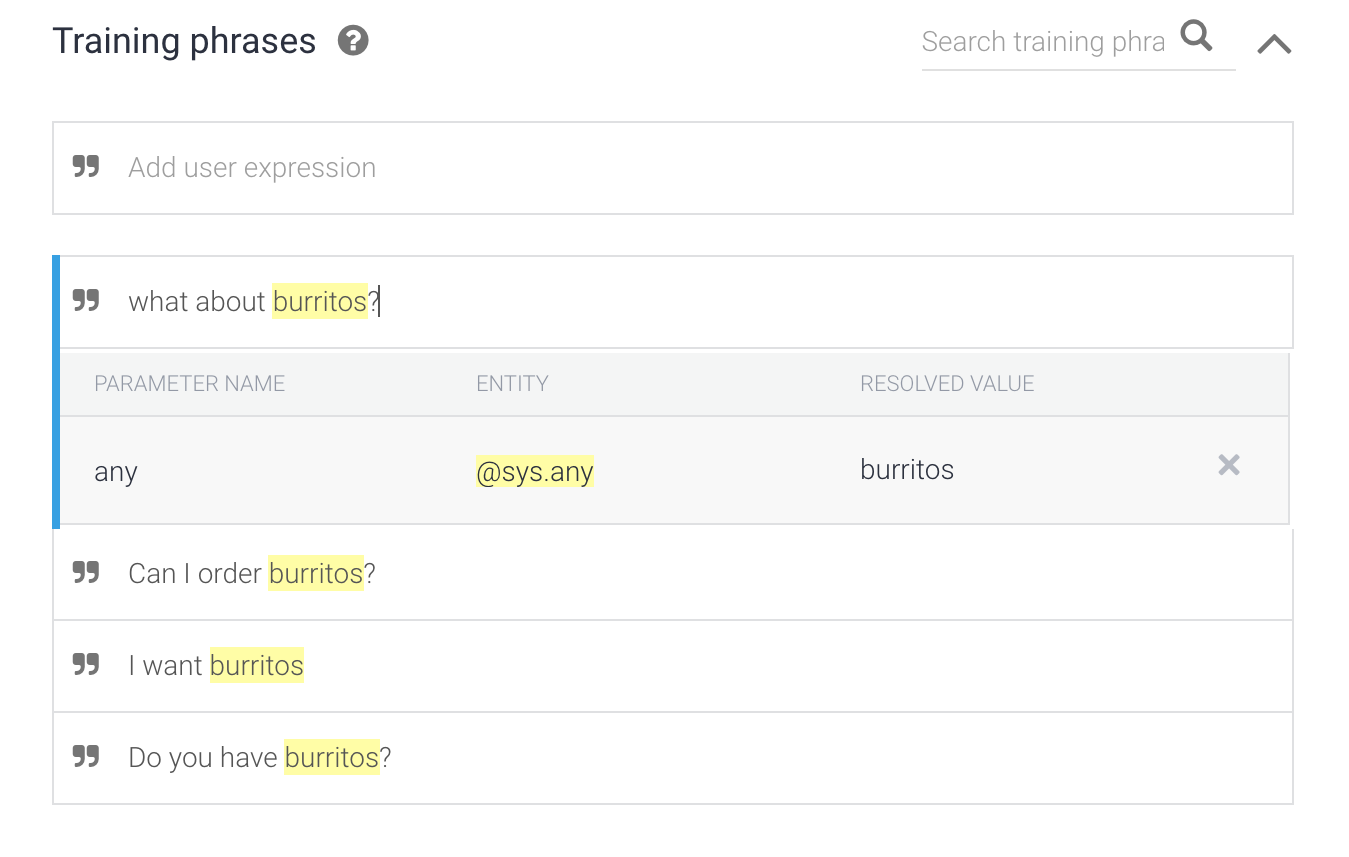Select highlighted "burritos" in "what about burritos?"
The height and width of the screenshot is (857, 1349).
(x=320, y=302)
